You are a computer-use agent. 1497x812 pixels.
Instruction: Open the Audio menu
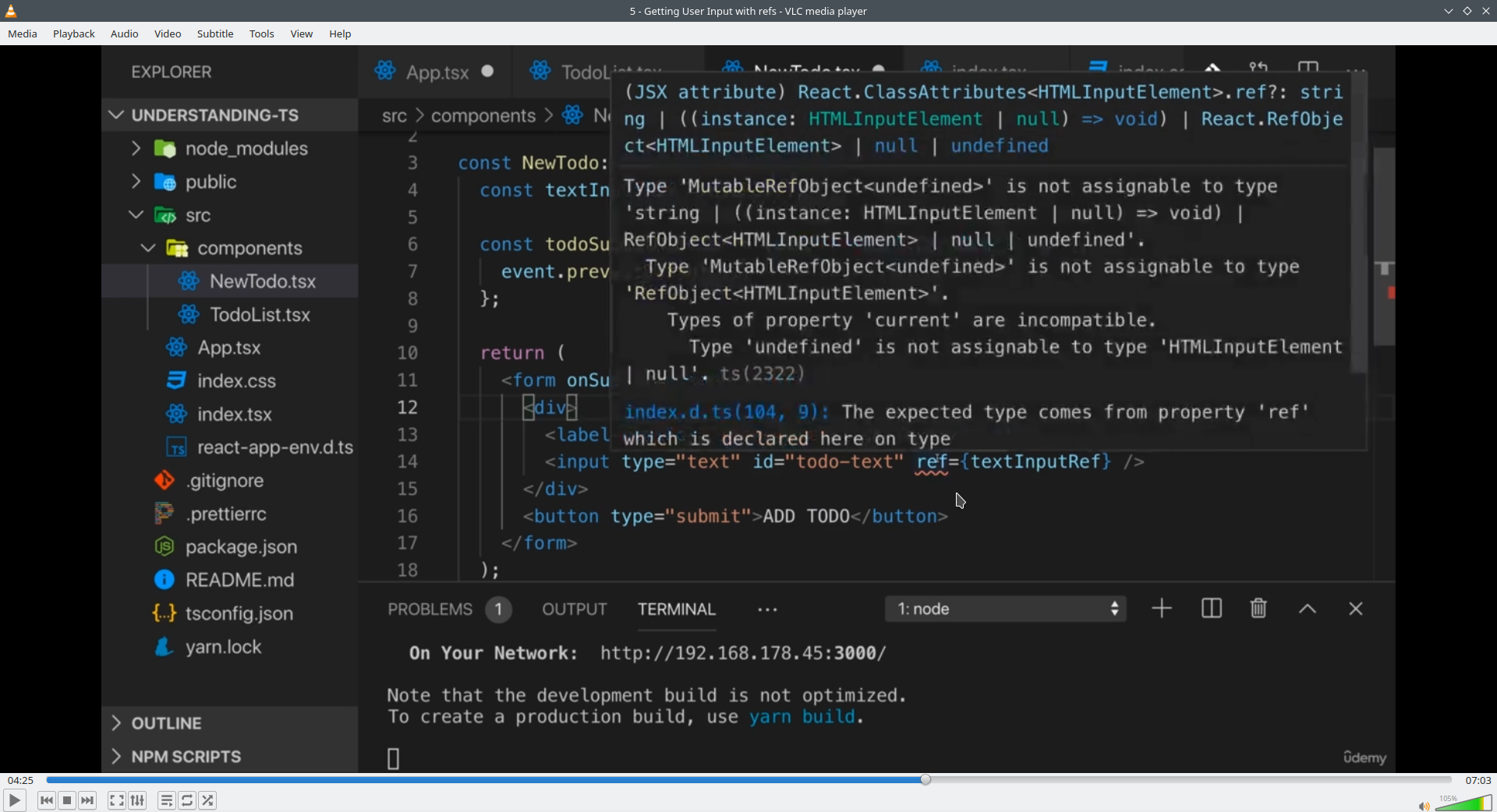[125, 34]
